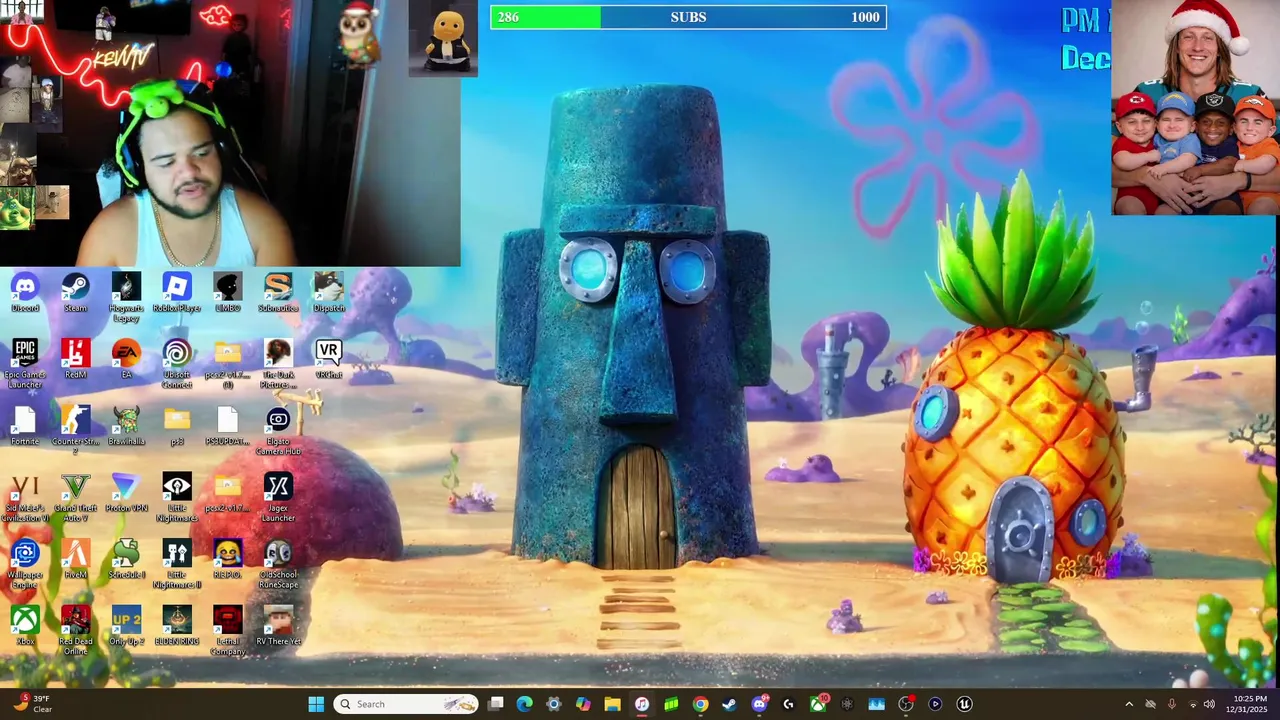Image resolution: width=1280 pixels, height=720 pixels.
Task: Open the Roblox Player shortcut
Action: 177,293
